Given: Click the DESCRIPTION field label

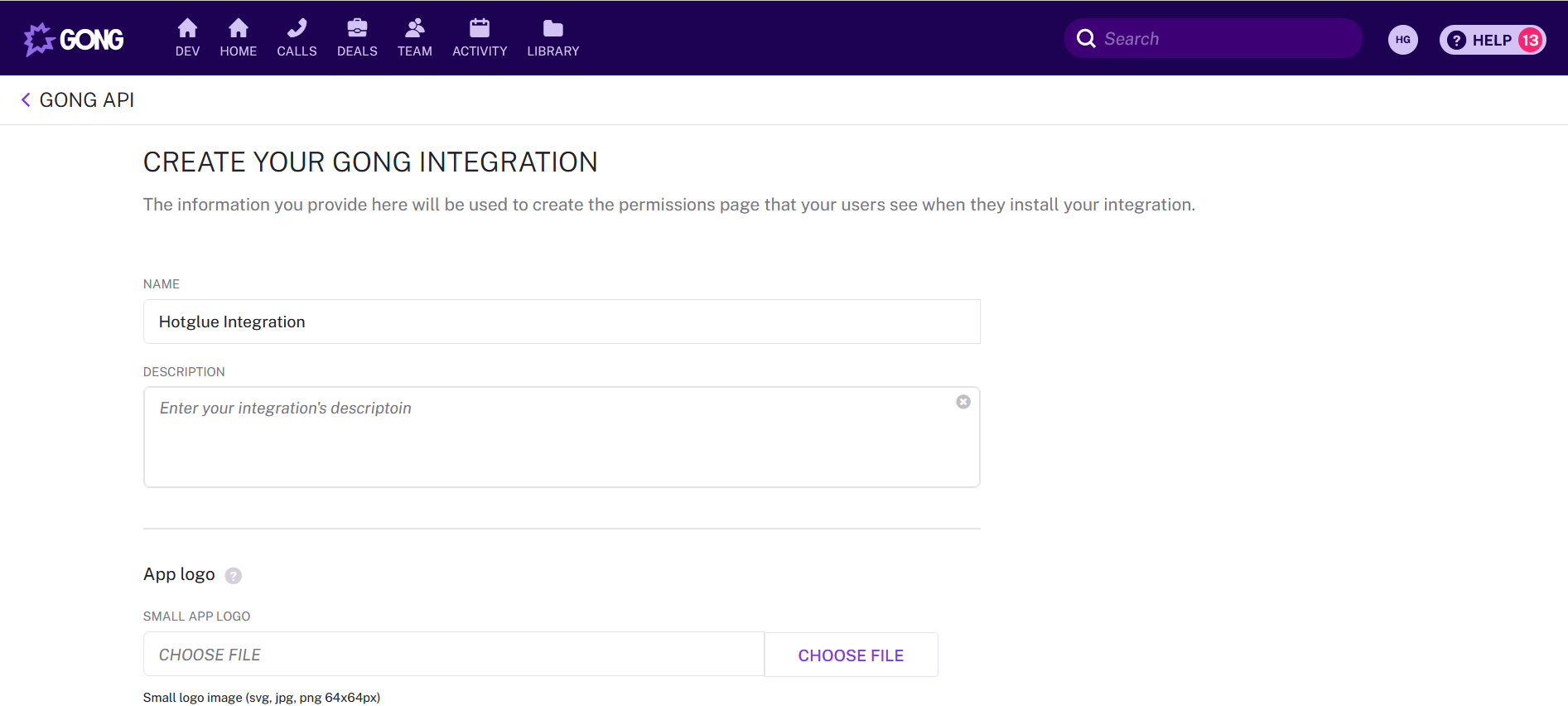Looking at the screenshot, I should click(184, 371).
